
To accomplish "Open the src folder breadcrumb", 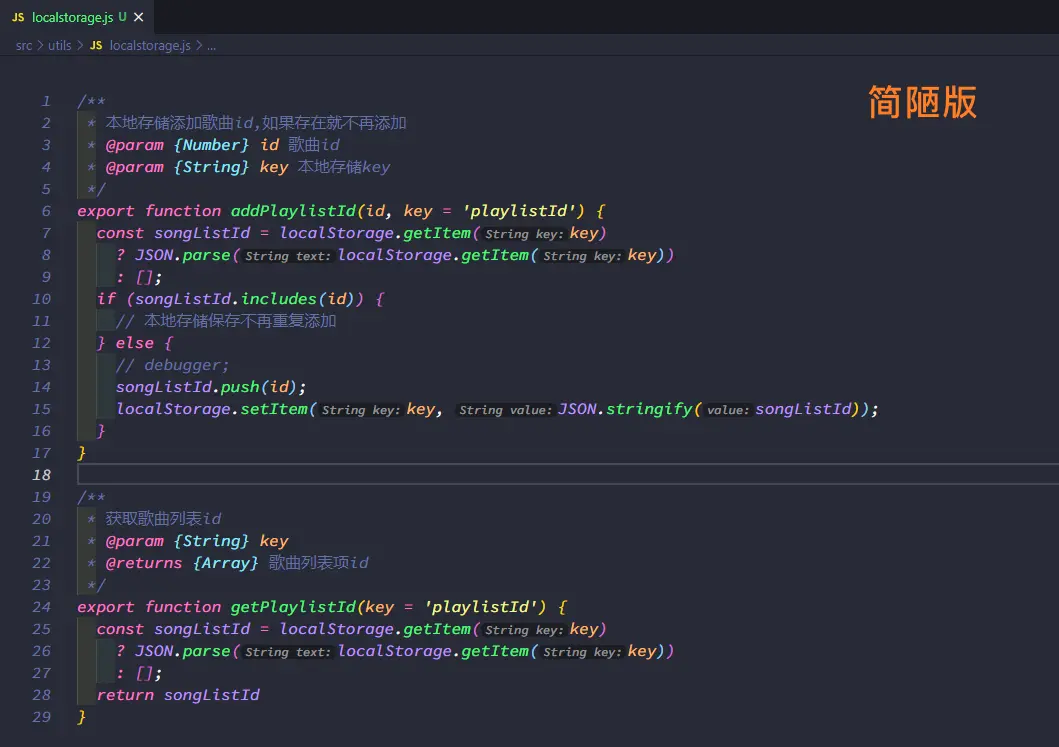I will click(24, 46).
